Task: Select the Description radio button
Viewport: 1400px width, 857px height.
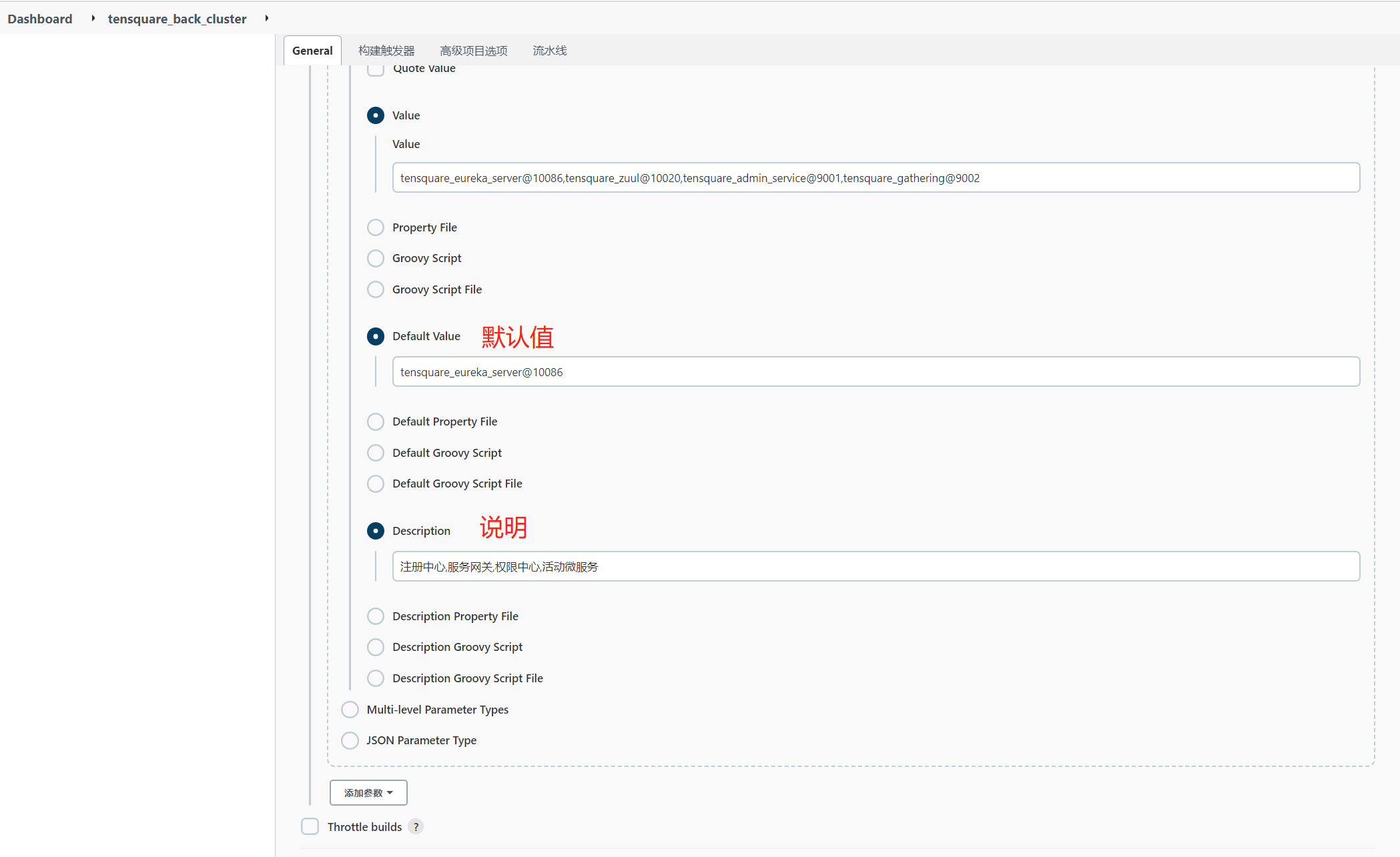Action: pyautogui.click(x=377, y=530)
